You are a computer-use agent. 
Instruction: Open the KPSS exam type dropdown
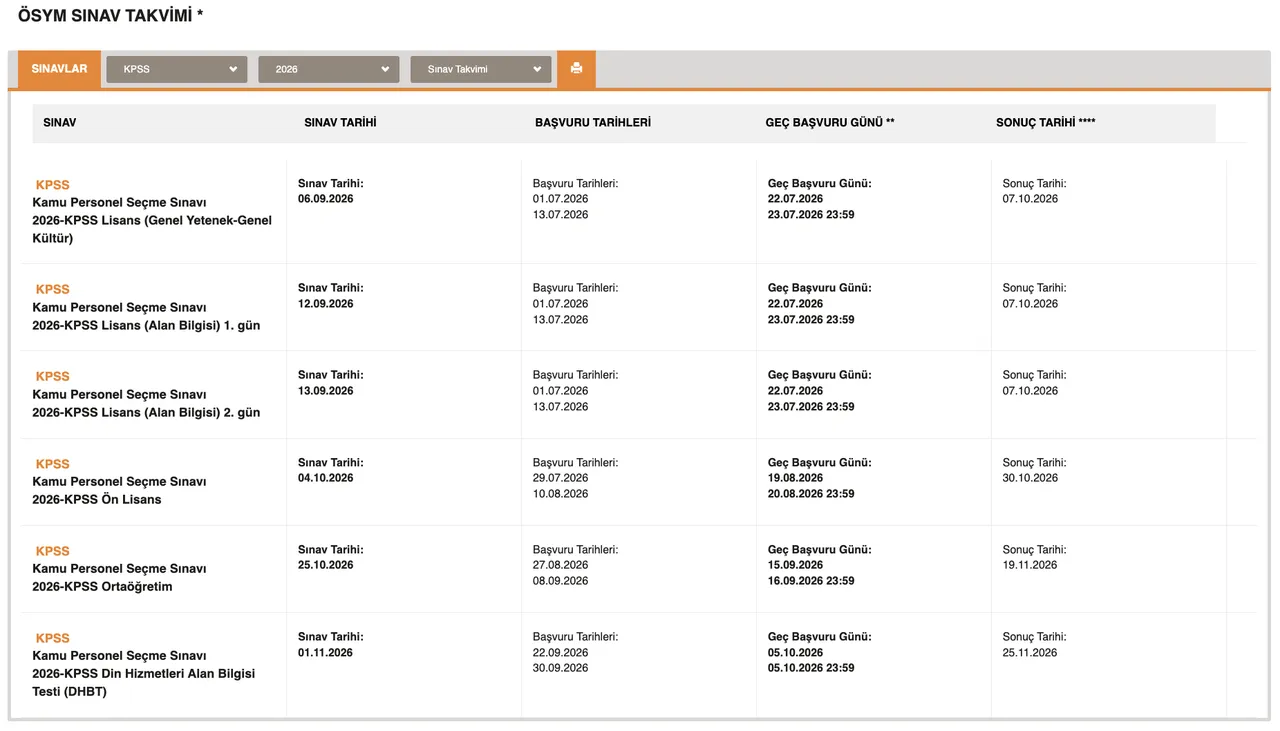click(177, 69)
